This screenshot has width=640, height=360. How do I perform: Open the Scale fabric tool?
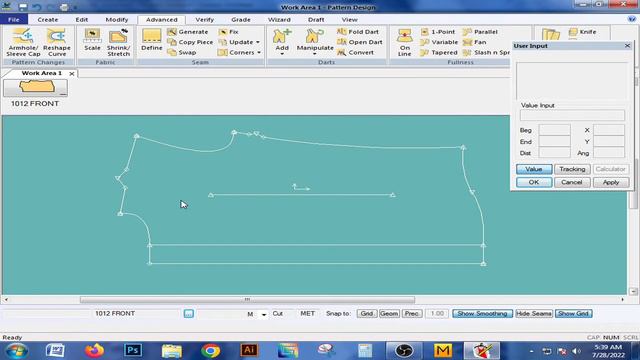[92, 40]
